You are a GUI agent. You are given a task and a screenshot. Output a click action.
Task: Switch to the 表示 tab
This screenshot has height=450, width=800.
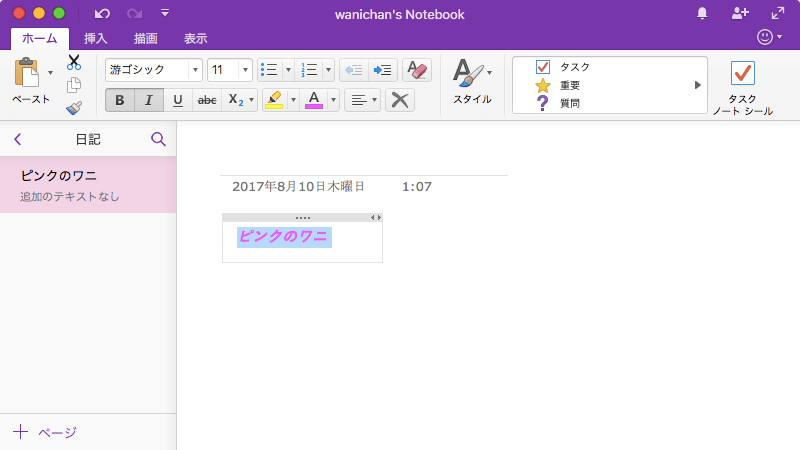tap(196, 38)
